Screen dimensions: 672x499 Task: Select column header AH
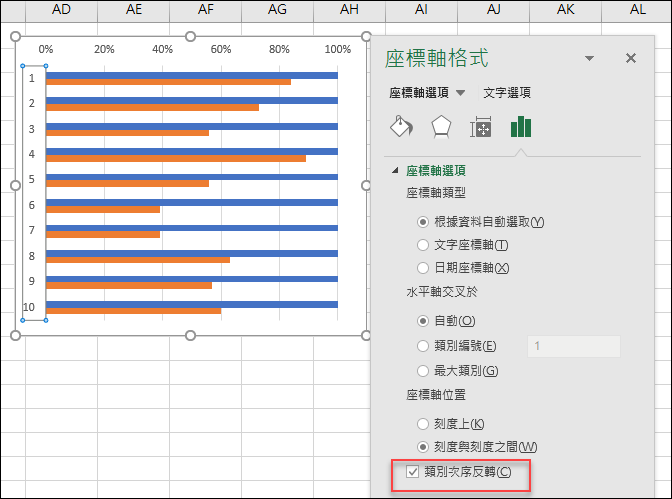pyautogui.click(x=349, y=9)
